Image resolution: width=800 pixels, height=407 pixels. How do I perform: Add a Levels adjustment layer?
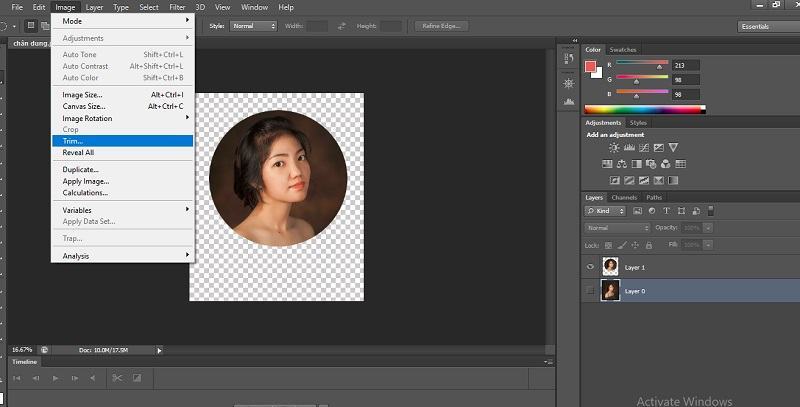click(629, 147)
